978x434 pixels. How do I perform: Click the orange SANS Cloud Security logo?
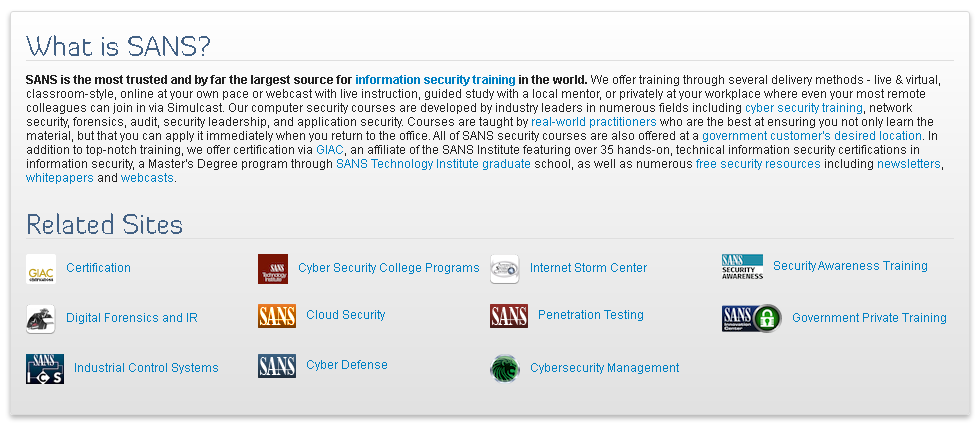(277, 316)
